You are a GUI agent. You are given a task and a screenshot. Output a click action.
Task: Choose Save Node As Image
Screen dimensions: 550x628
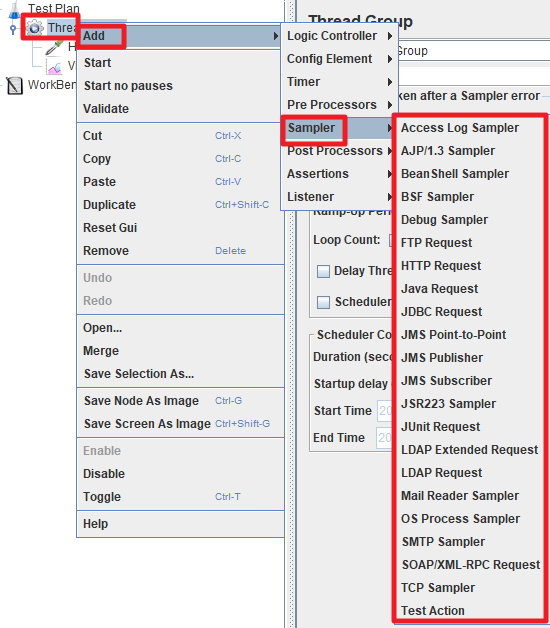[180, 401]
